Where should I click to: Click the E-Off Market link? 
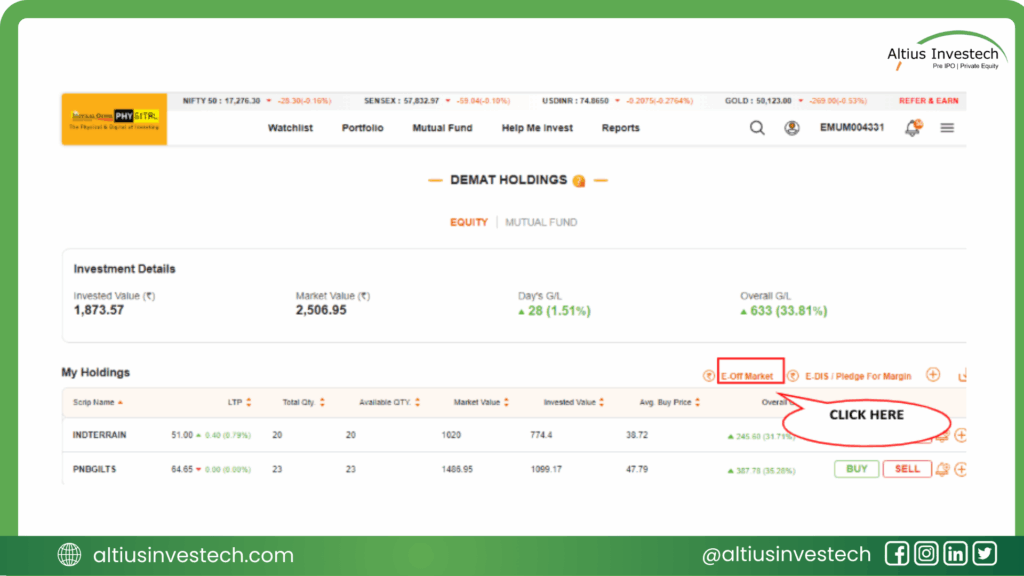(x=747, y=376)
